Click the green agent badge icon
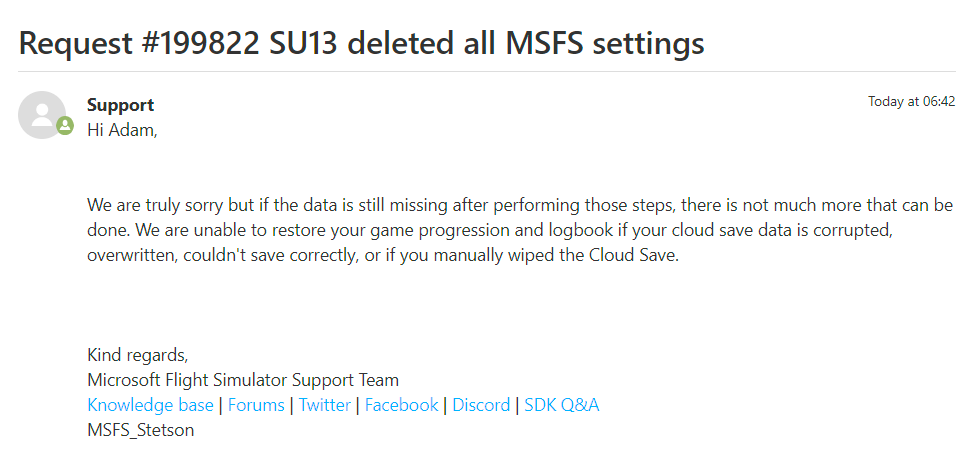The height and width of the screenshot is (466, 975). click(65, 126)
